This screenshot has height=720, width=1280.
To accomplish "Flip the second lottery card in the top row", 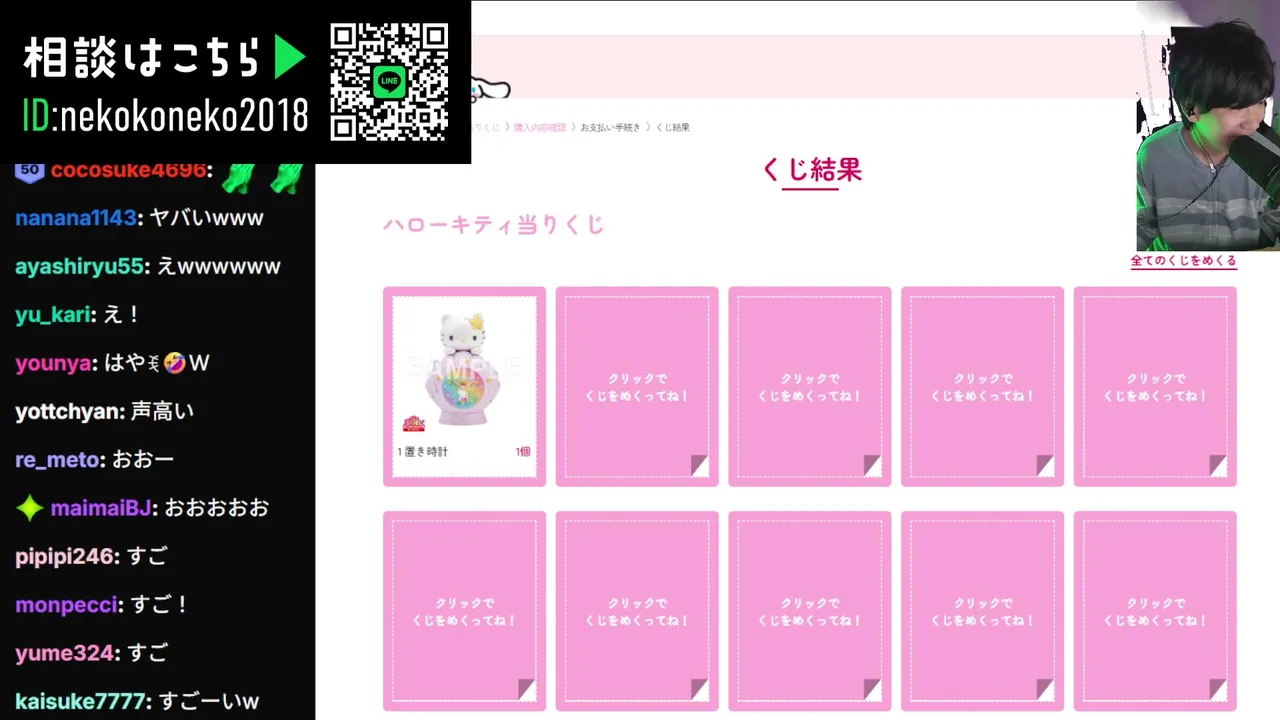I will 637,387.
